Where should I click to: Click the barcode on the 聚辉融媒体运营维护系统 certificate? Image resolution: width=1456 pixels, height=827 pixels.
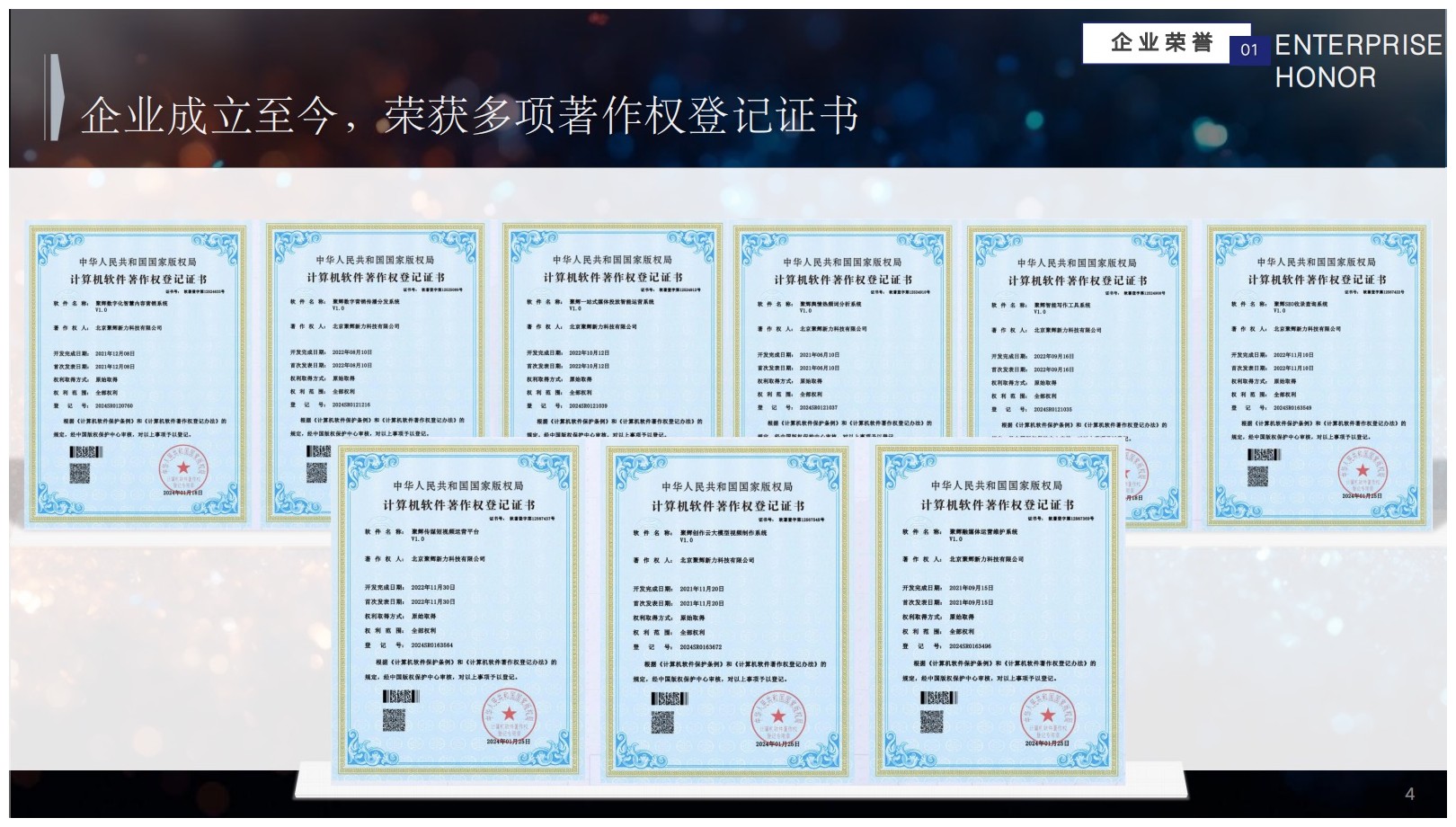pyautogui.click(x=938, y=698)
